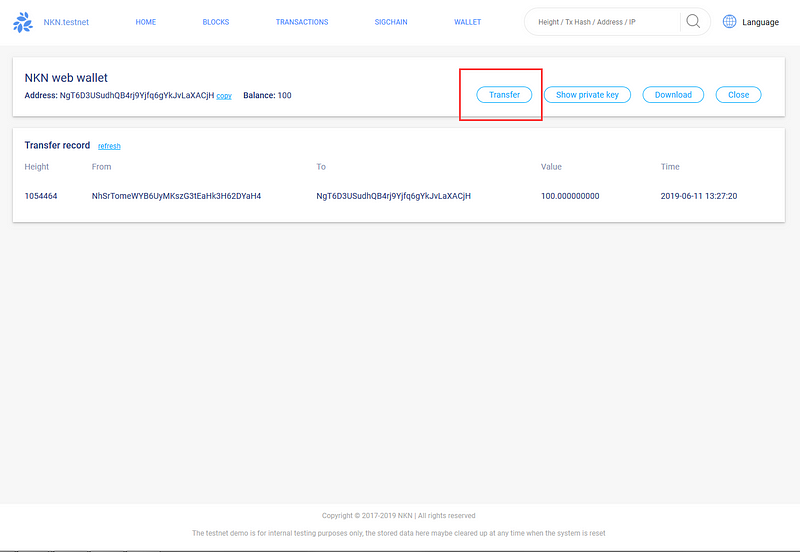The width and height of the screenshot is (800, 552).
Task: Click the sender address NhSrTomeWYB6UyMKszG3tEaHk3H62DYaH4
Action: point(177,196)
